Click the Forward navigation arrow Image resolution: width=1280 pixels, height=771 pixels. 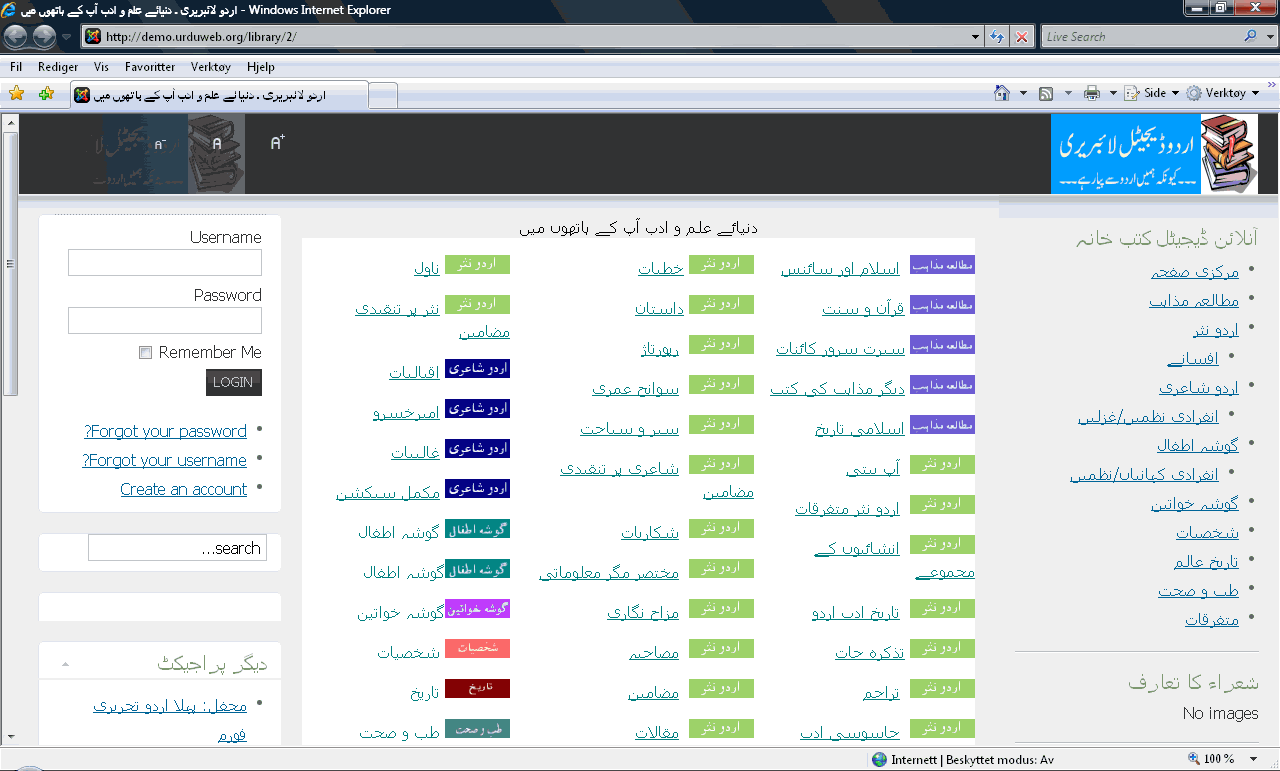click(44, 37)
